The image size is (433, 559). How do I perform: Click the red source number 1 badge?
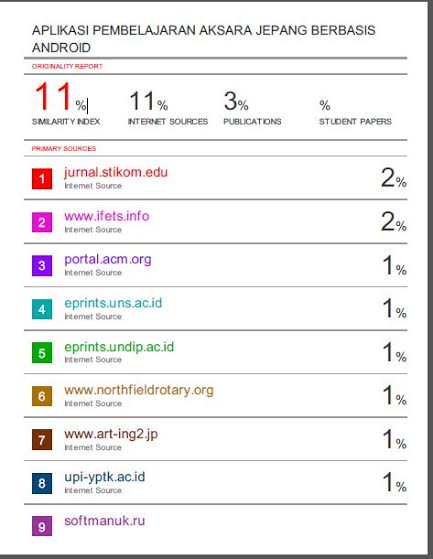(x=42, y=179)
